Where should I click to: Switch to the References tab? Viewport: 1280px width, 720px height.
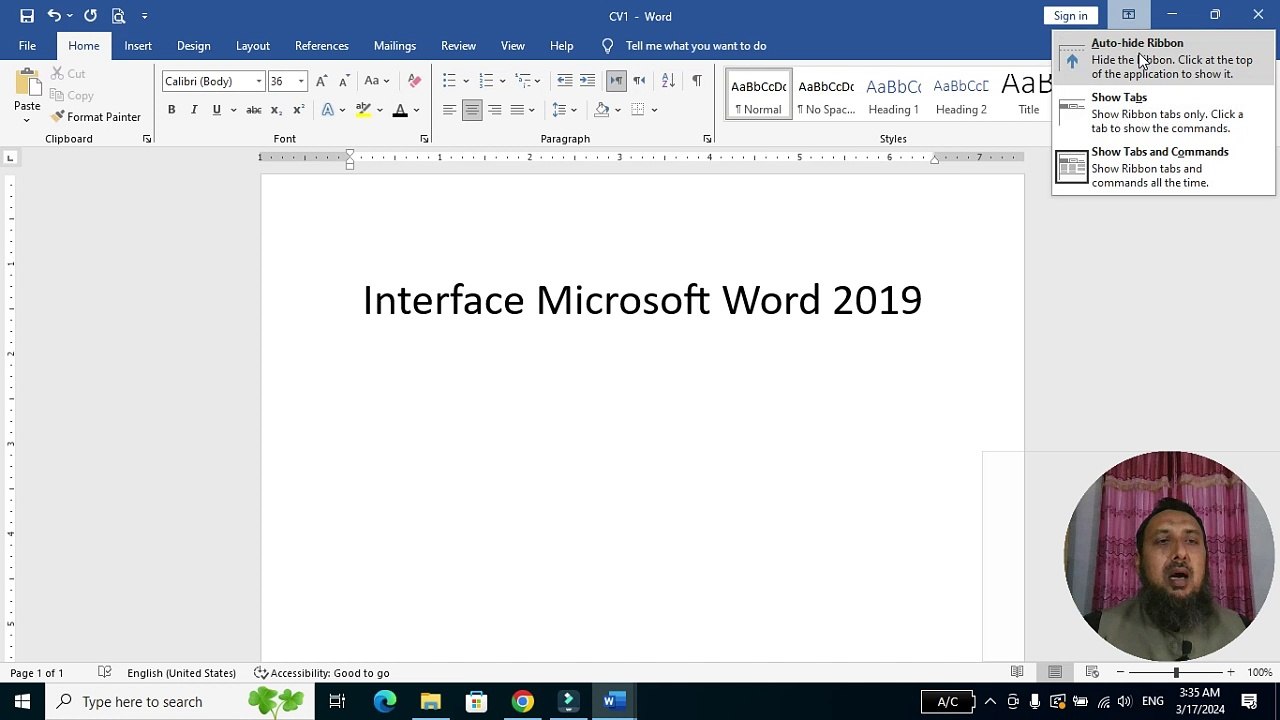click(x=322, y=46)
